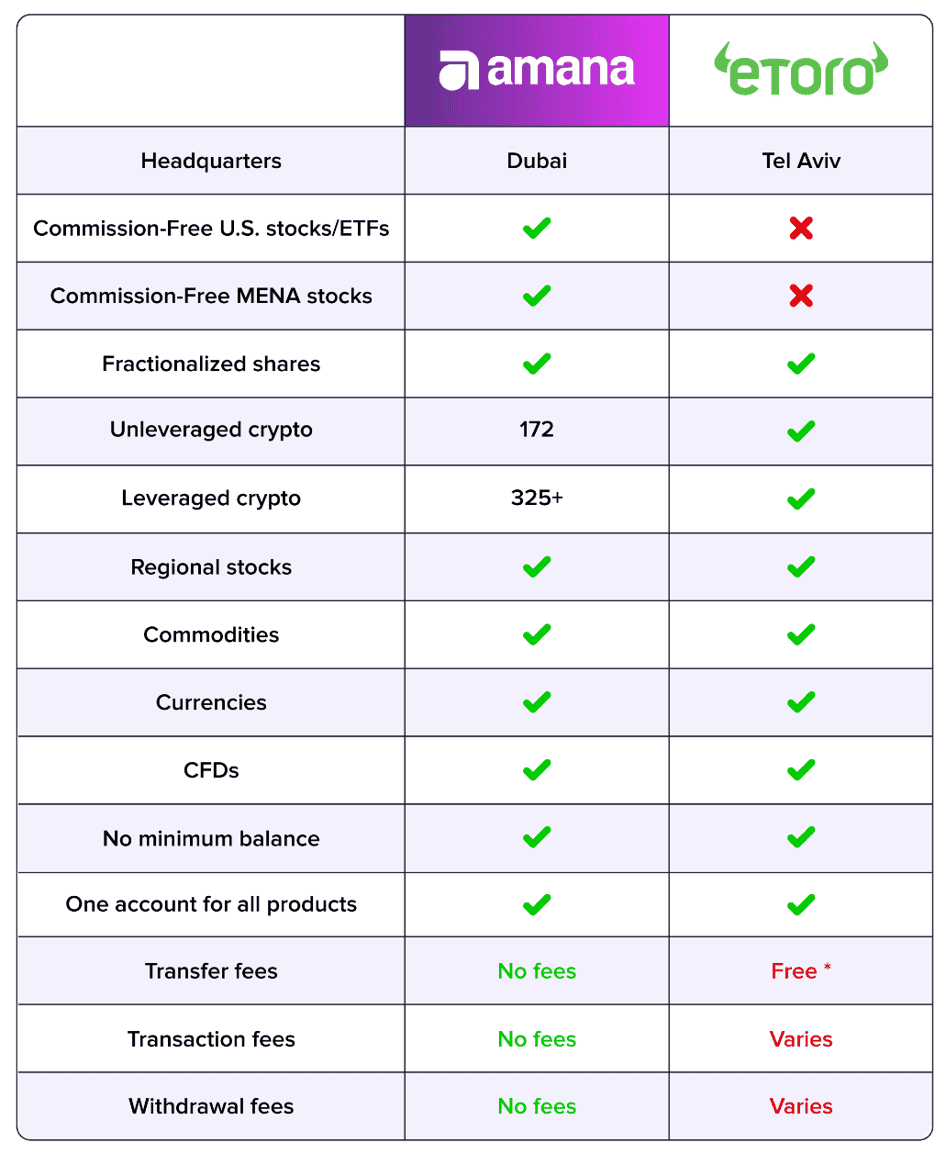Click the amana logo header
The height and width of the screenshot is (1154, 946).
click(537, 71)
